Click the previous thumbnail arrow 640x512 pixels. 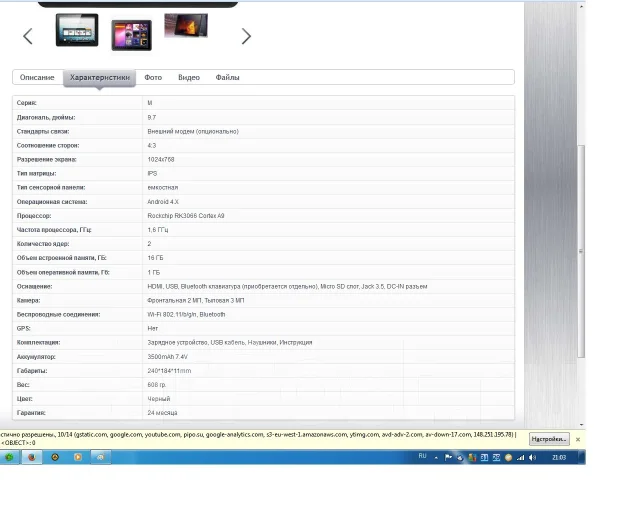click(x=27, y=36)
